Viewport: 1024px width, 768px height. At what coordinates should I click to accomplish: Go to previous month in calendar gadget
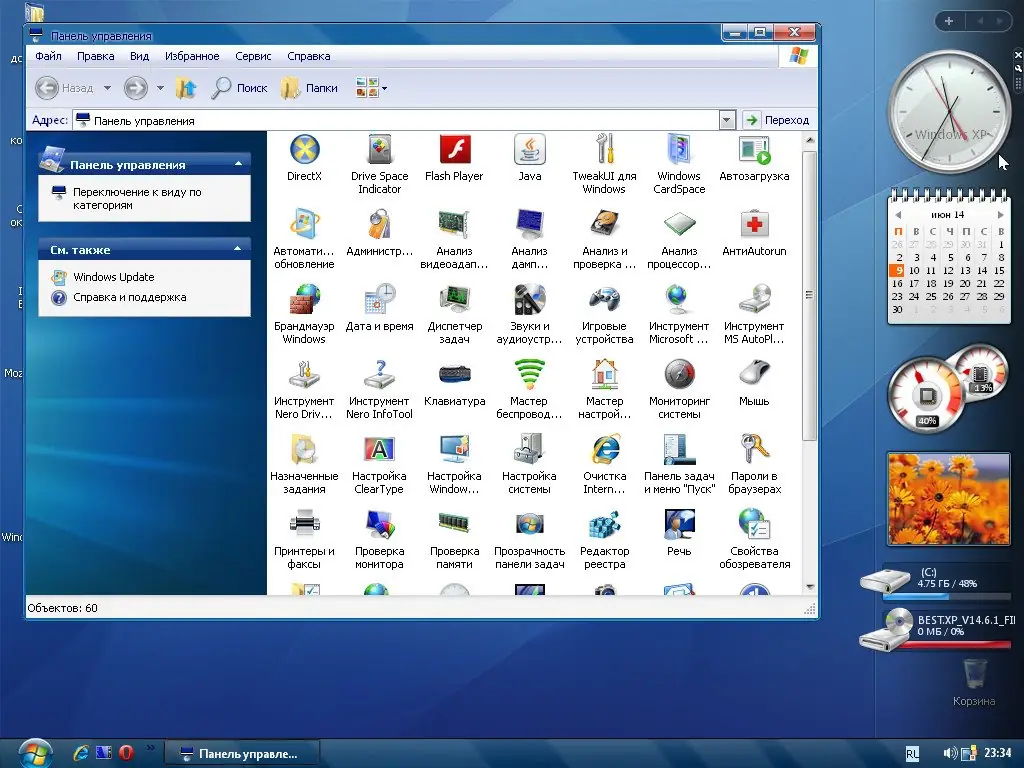898,215
